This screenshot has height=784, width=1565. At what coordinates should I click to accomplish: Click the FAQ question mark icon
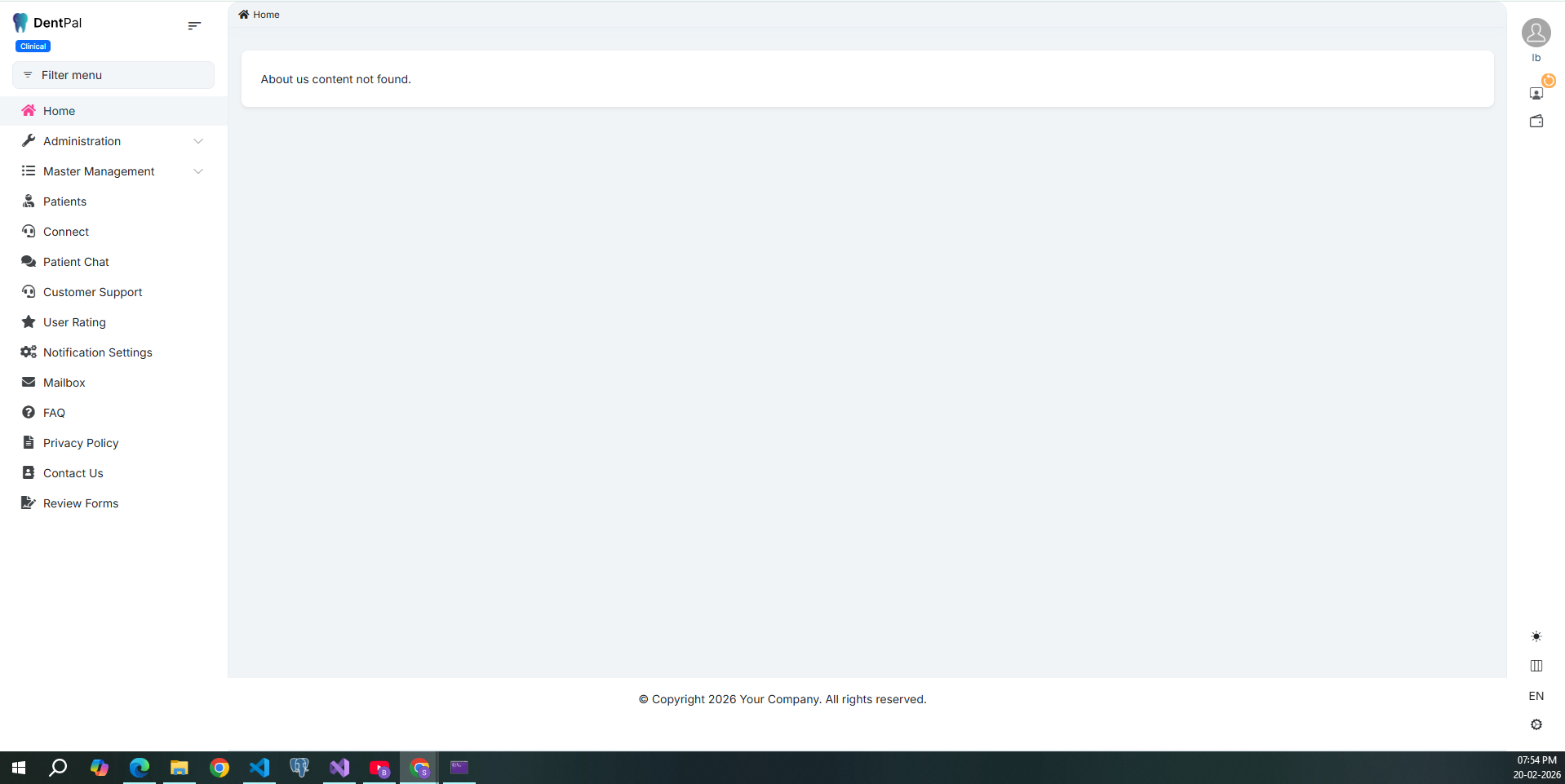coord(29,413)
